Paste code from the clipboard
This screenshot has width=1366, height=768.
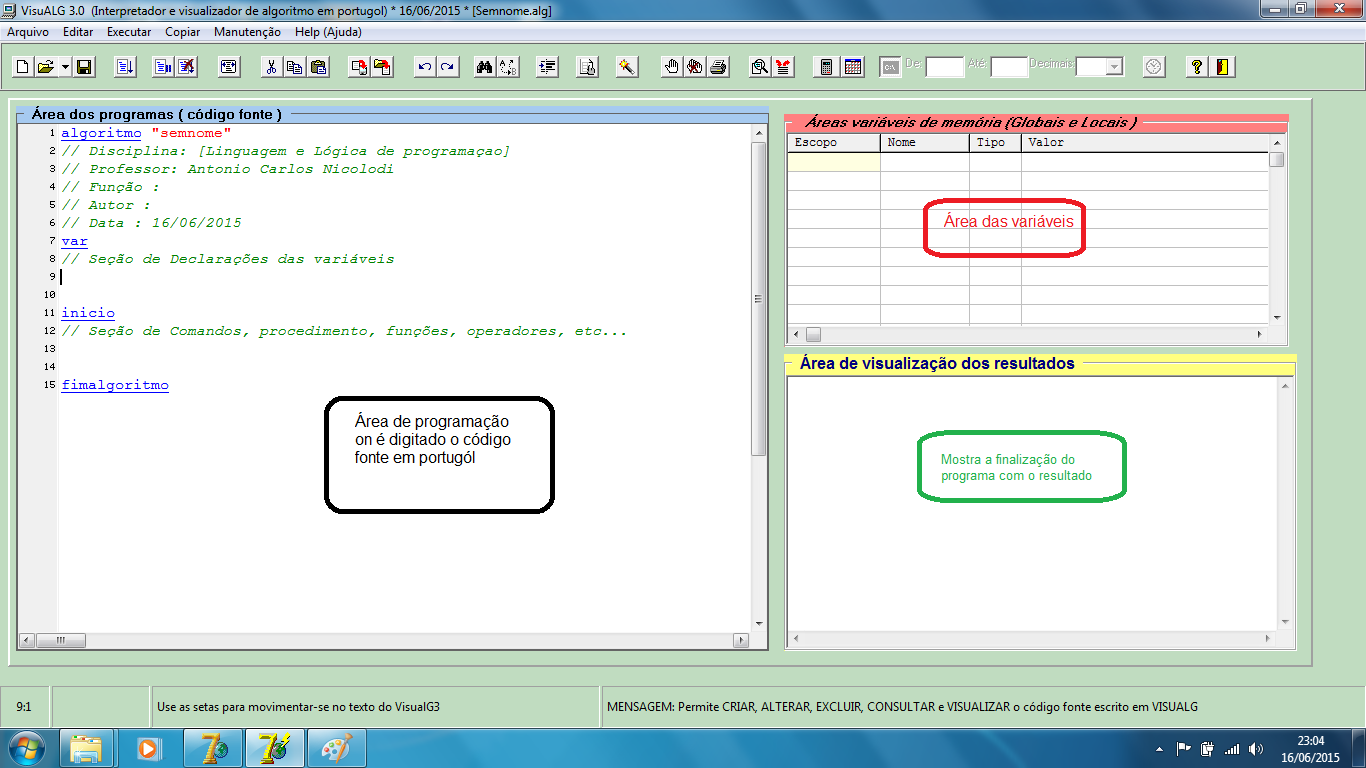click(317, 67)
